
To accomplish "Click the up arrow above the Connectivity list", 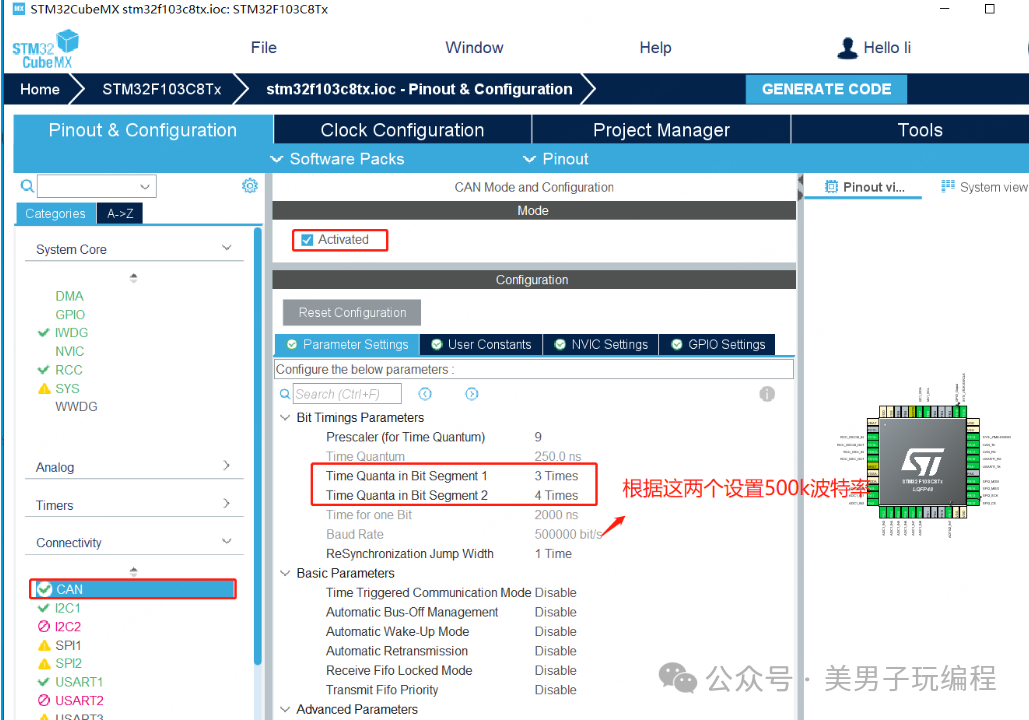I will [133, 571].
